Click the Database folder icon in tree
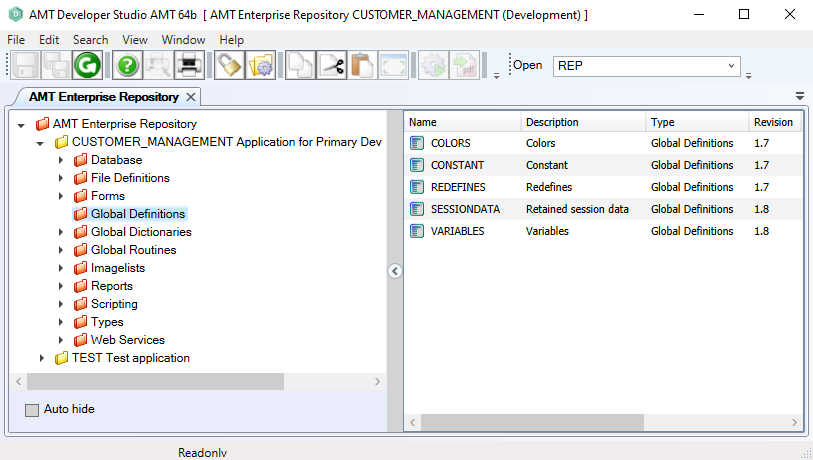This screenshot has width=813, height=460. click(80, 160)
